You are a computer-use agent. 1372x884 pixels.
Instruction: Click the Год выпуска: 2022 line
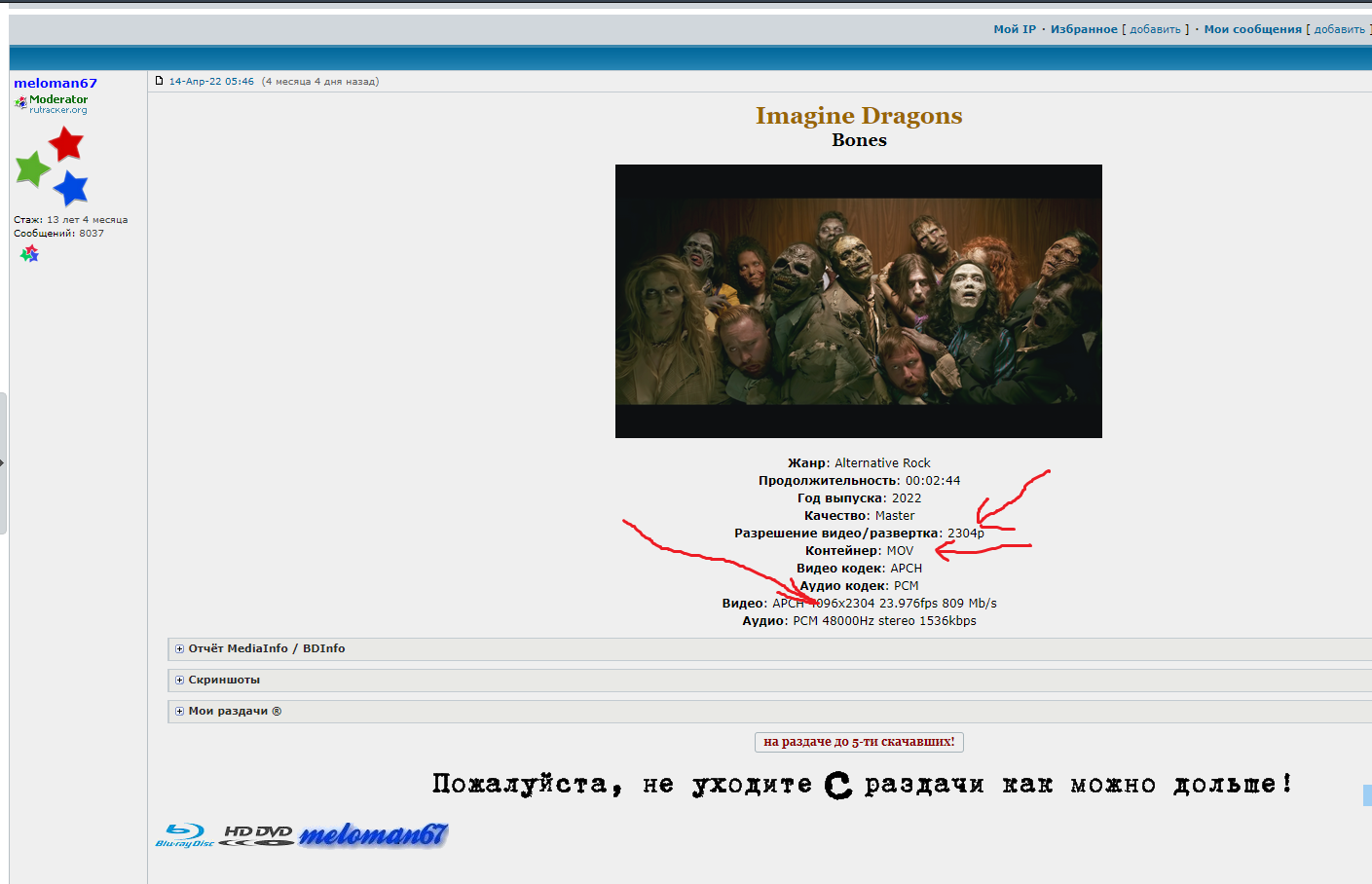pos(859,498)
